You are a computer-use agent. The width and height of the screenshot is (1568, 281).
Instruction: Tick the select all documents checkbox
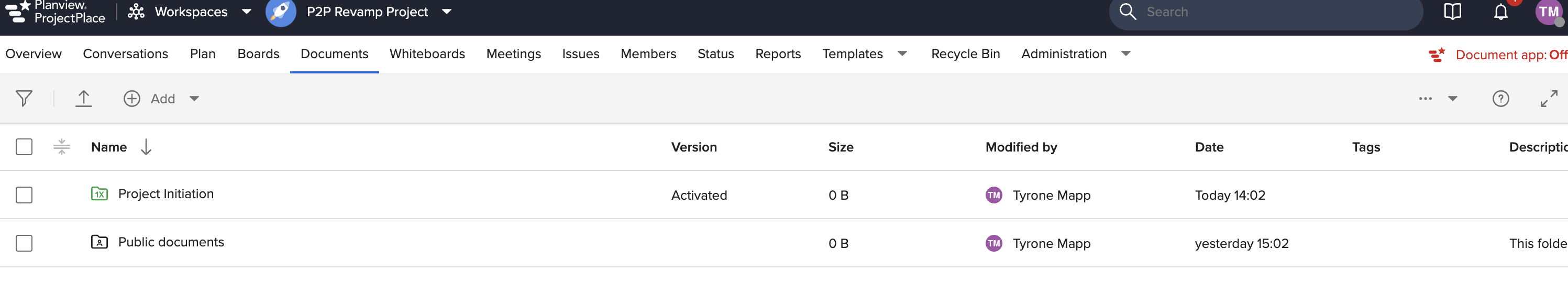pyautogui.click(x=24, y=147)
